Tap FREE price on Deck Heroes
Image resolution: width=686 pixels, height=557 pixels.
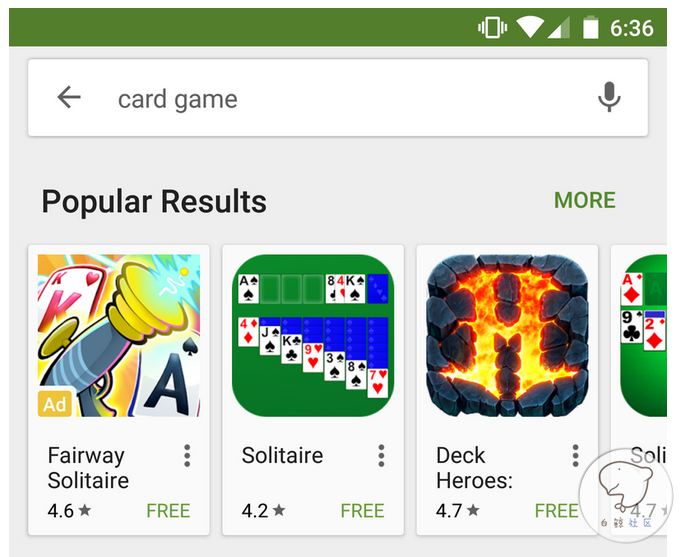556,511
